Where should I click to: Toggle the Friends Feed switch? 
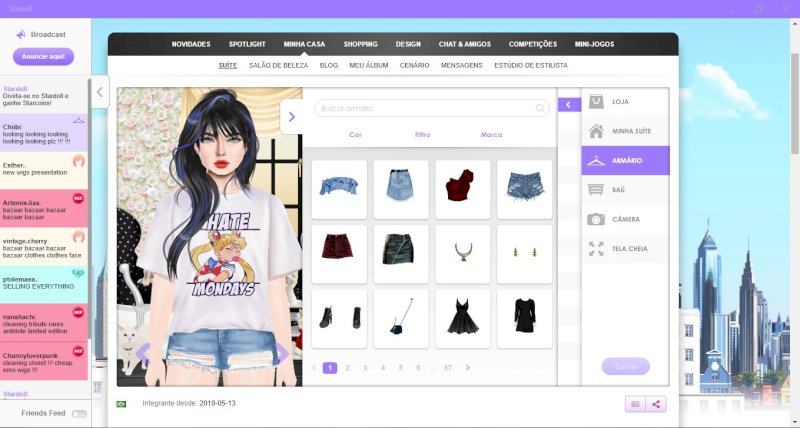pos(79,414)
